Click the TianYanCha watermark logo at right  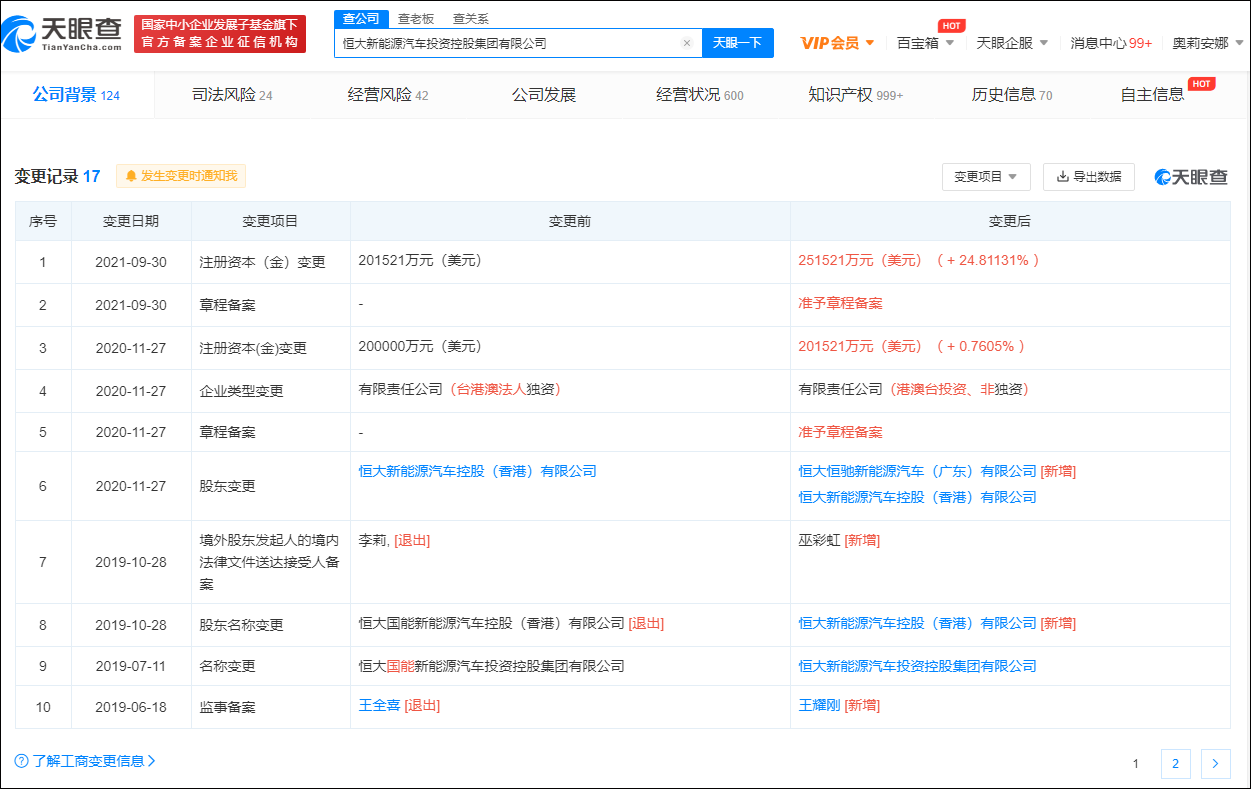coord(1191,177)
